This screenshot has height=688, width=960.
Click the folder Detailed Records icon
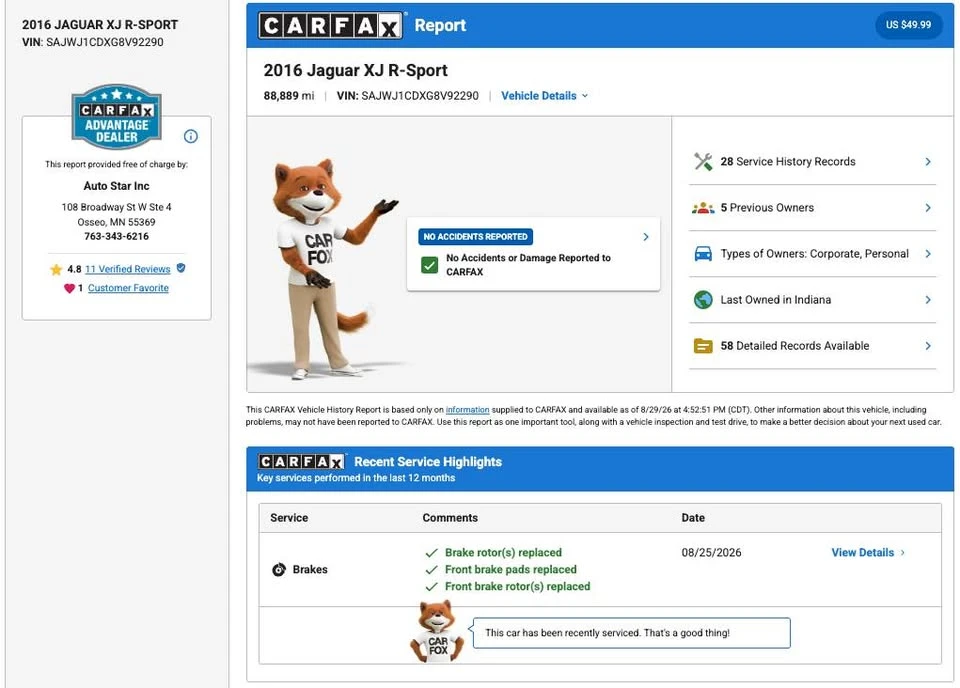[x=703, y=346]
